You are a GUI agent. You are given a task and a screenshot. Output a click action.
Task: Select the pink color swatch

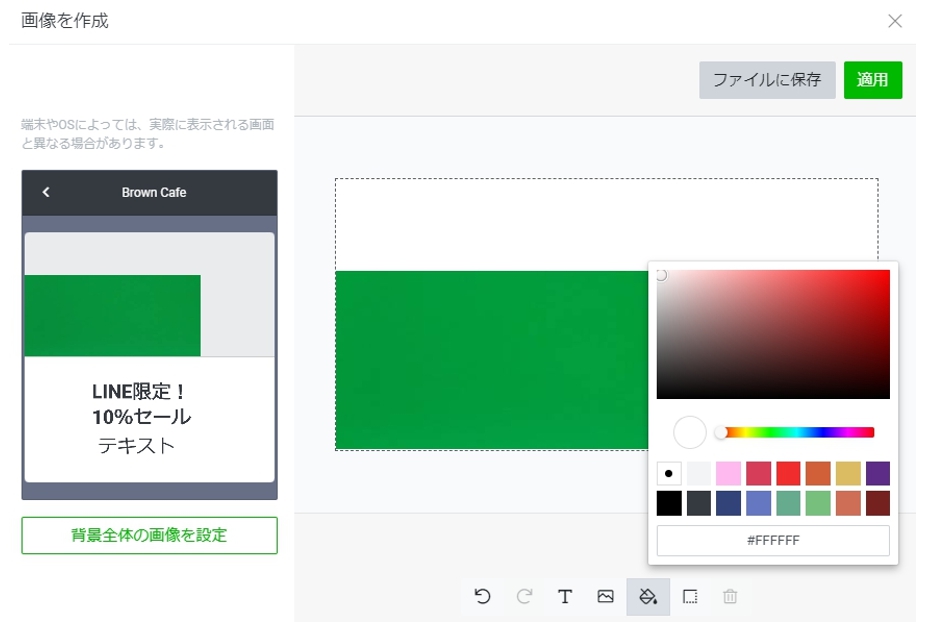click(728, 474)
